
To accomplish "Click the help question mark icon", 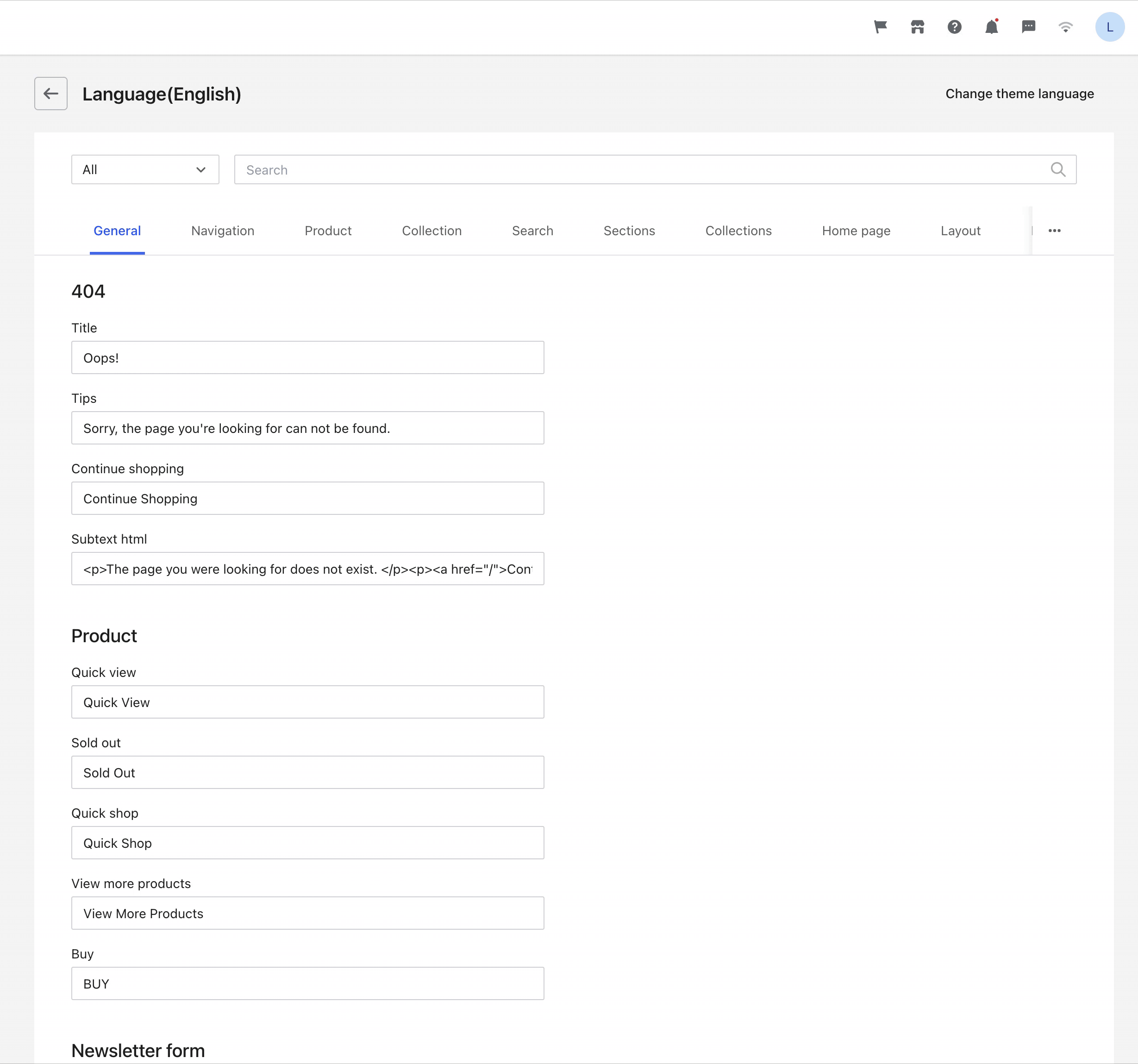I will (955, 27).
